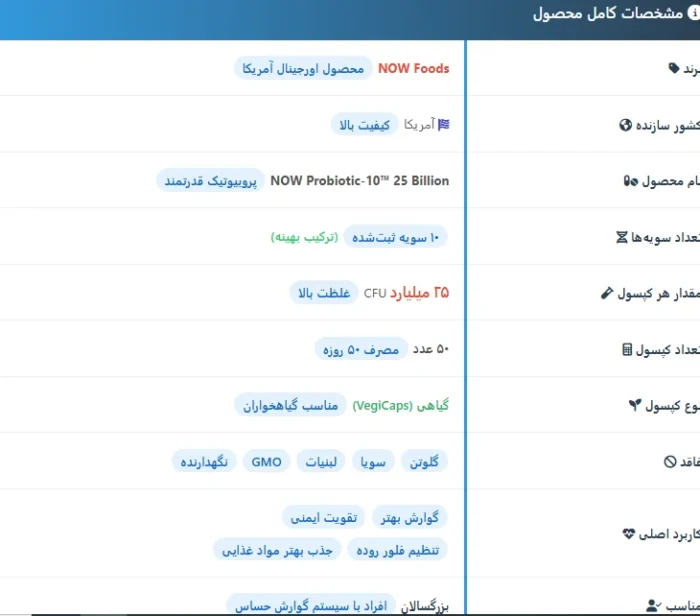The image size is (700, 616).
Task: Click the NOW Foods brand name
Action: (x=413, y=68)
